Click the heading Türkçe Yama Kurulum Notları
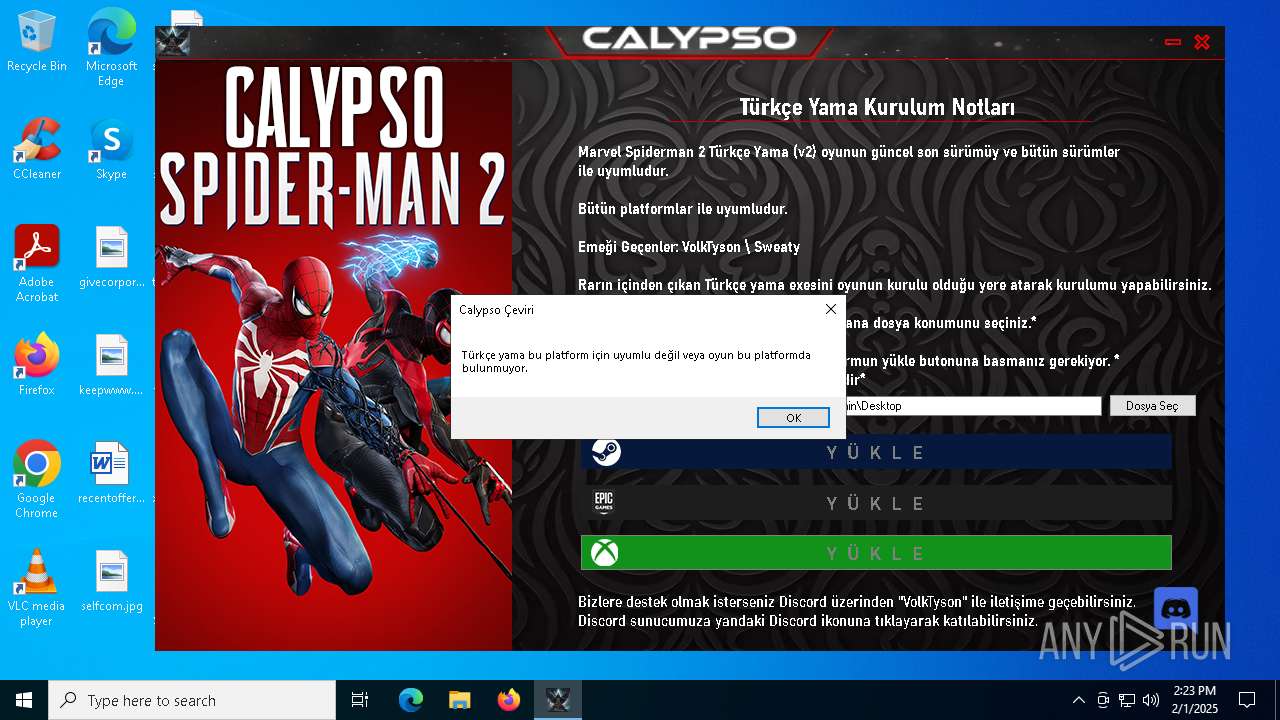The height and width of the screenshot is (720, 1280). pos(877,107)
